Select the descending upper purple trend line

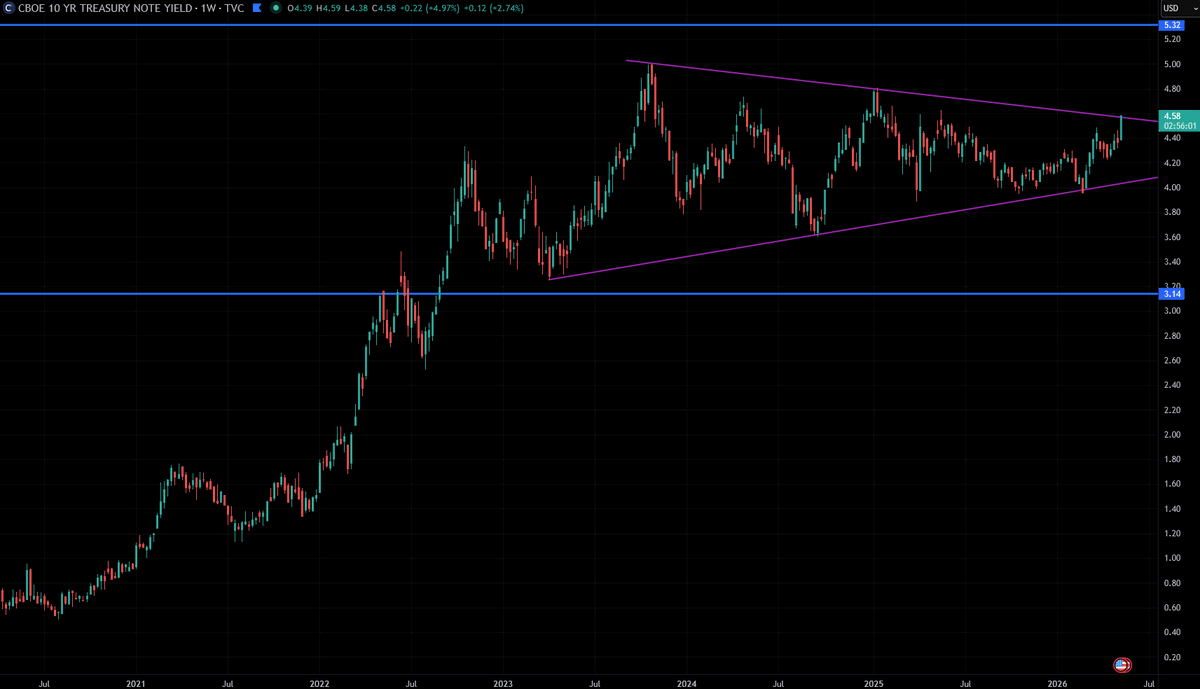(x=890, y=91)
